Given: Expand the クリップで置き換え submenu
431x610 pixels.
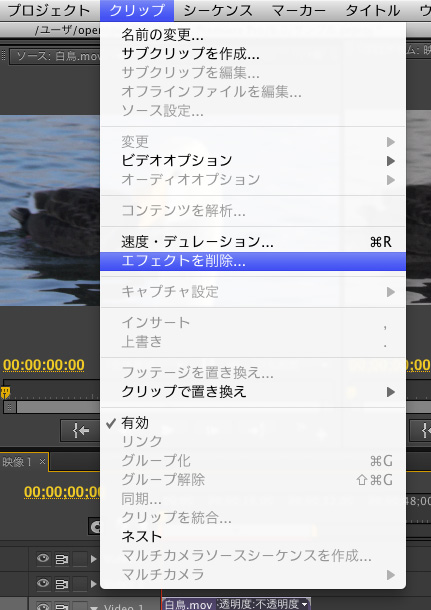Looking at the screenshot, I should 253,392.
